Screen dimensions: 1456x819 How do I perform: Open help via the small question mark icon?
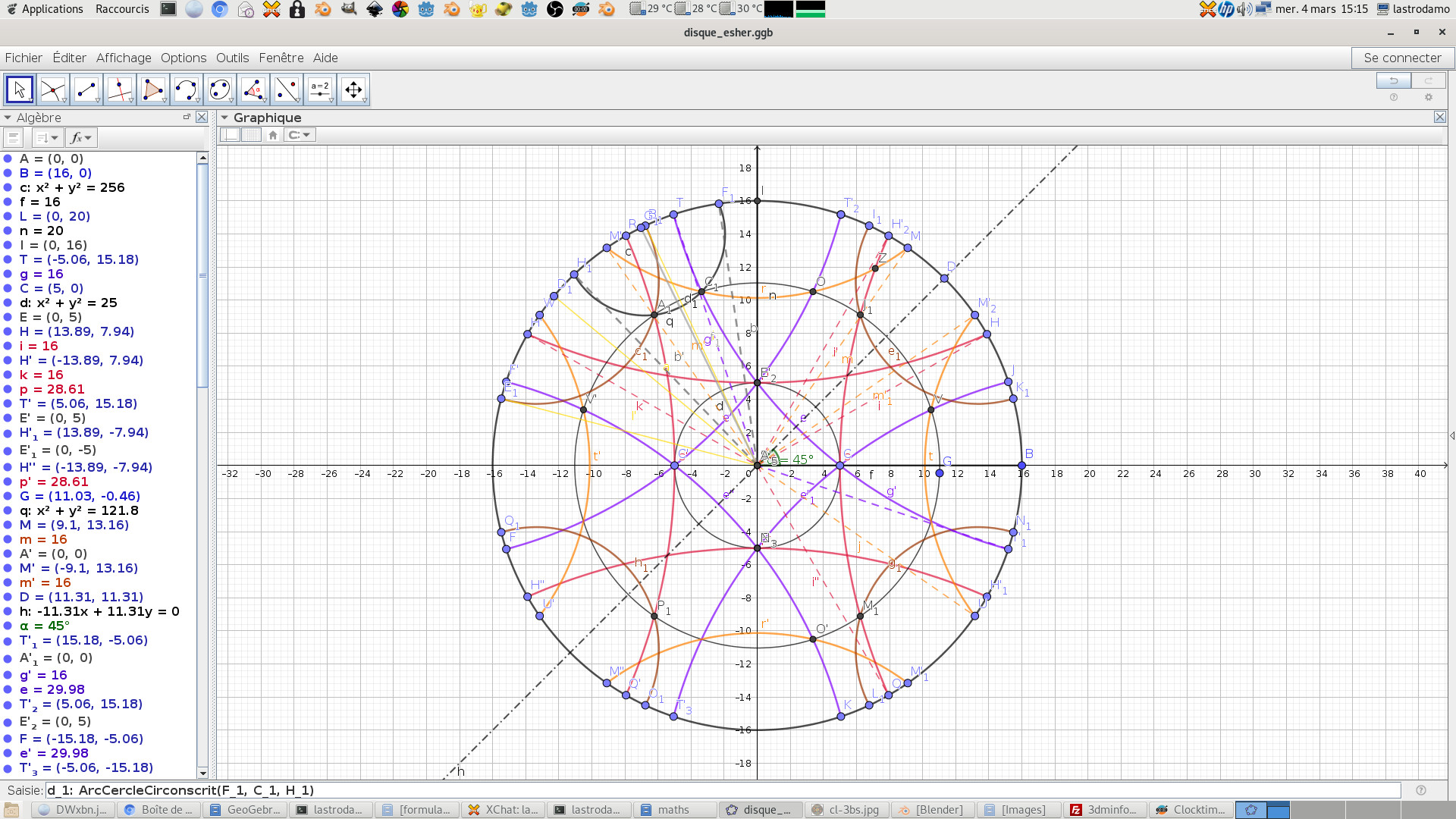pyautogui.click(x=1394, y=97)
